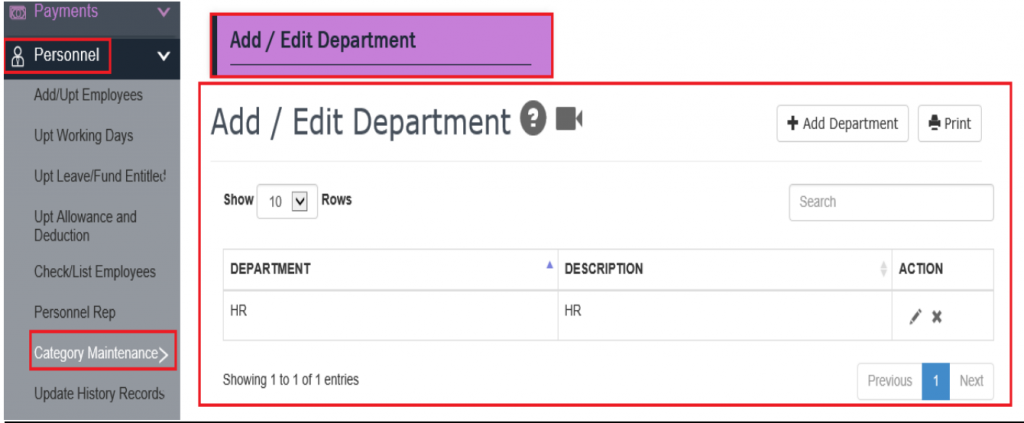Click the help question mark icon
This screenshot has height=423, width=1024.
(534, 120)
